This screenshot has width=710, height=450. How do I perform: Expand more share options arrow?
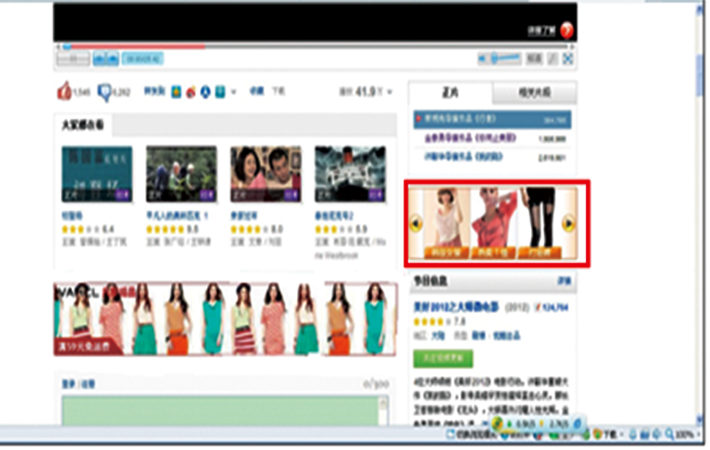tap(234, 92)
